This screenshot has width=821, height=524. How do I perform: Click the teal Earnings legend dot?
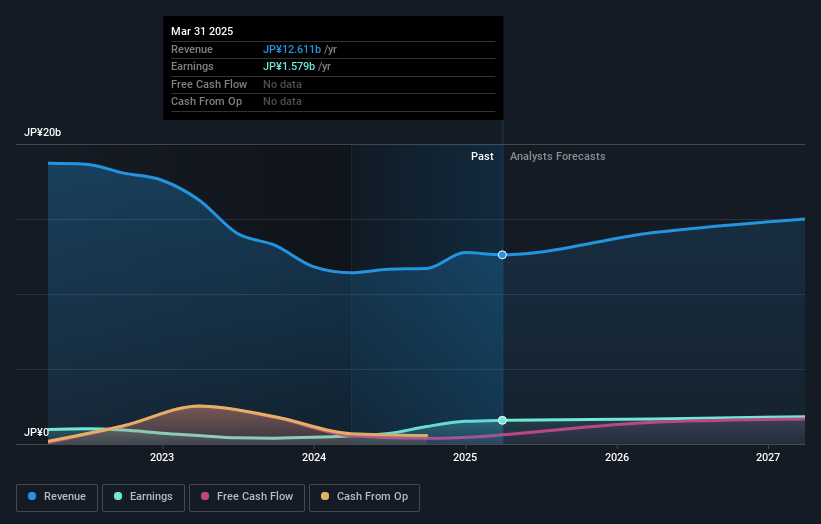click(118, 496)
